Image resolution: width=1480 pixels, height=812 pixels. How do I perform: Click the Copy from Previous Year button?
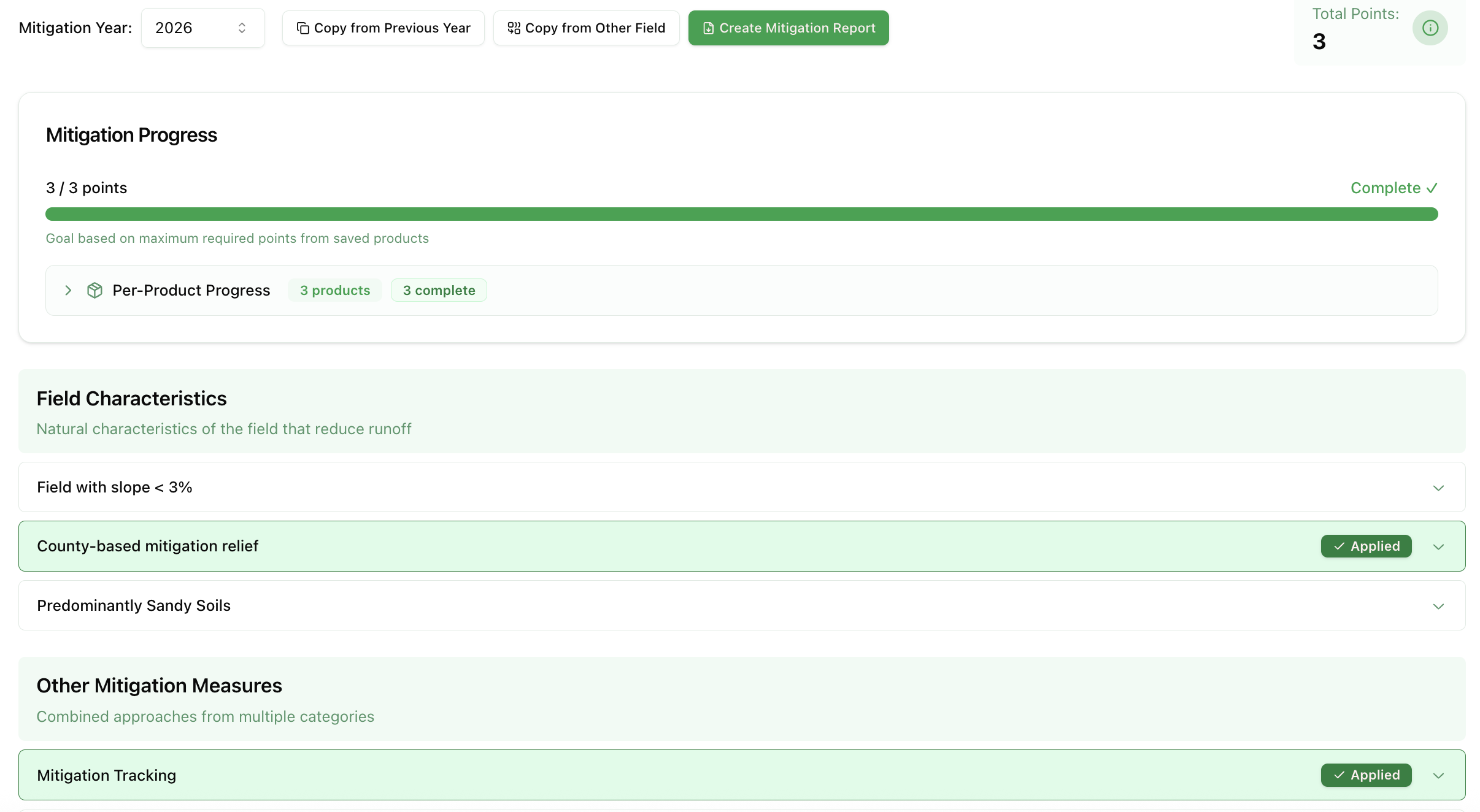pos(383,28)
